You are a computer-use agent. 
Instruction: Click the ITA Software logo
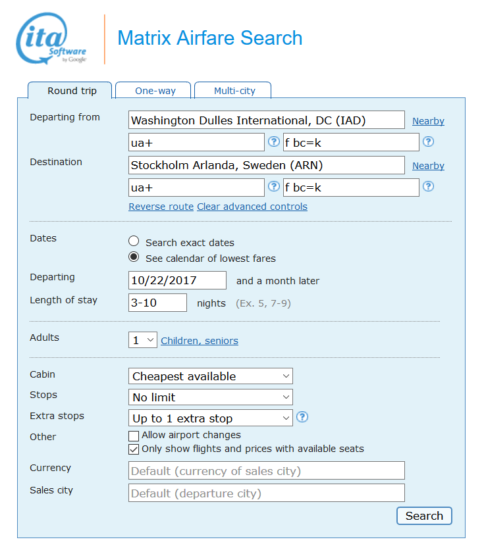(x=51, y=39)
